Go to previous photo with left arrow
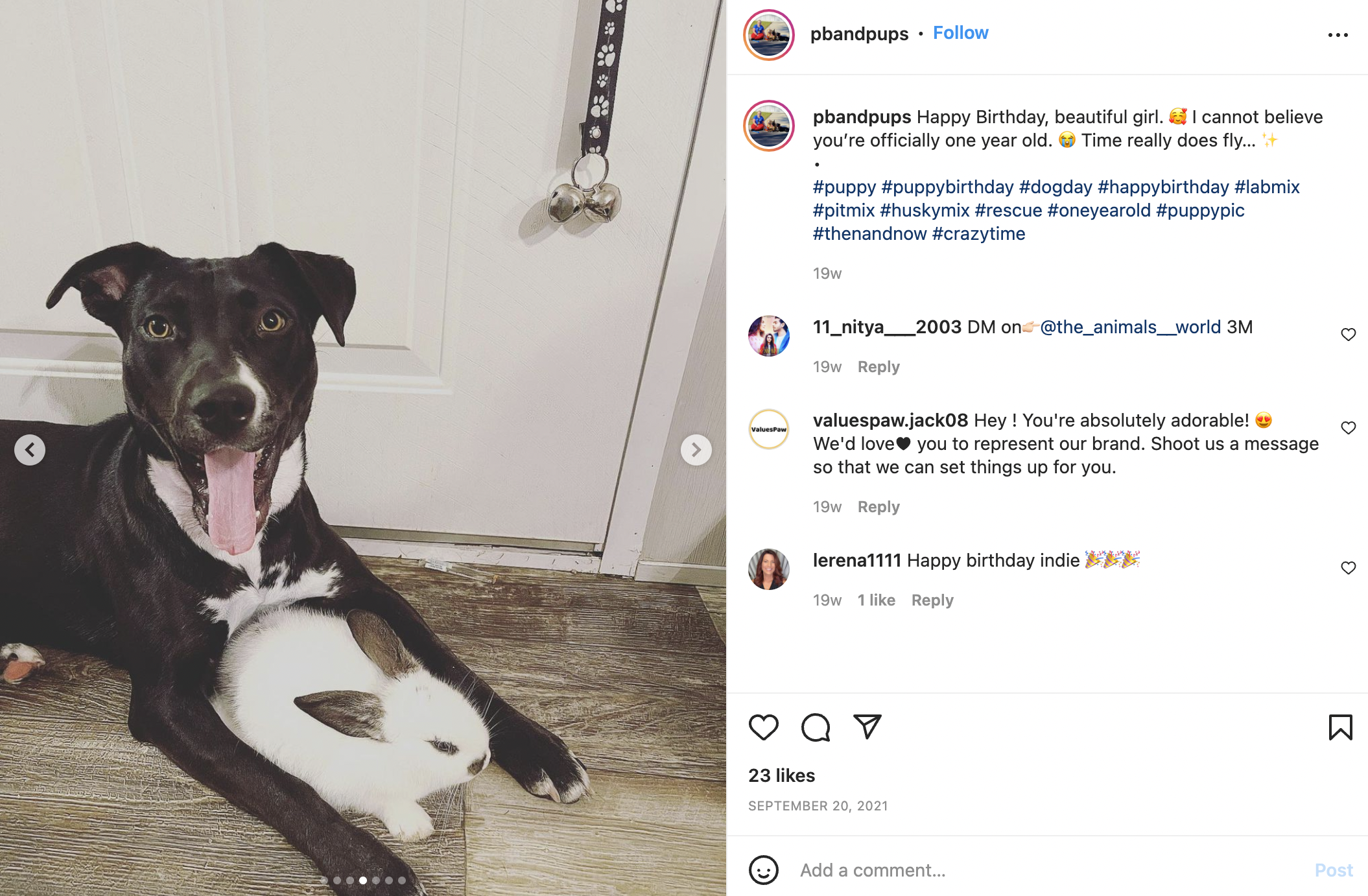The width and height of the screenshot is (1368, 896). tap(30, 449)
